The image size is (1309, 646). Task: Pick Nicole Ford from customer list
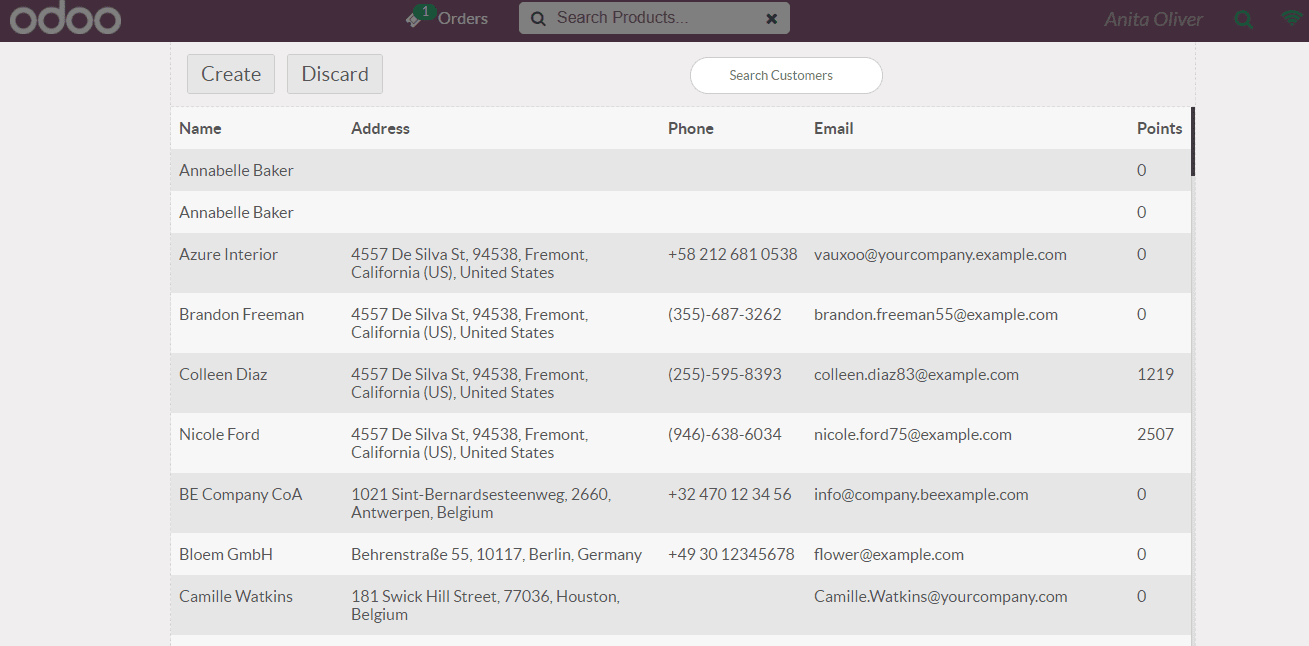pos(219,435)
